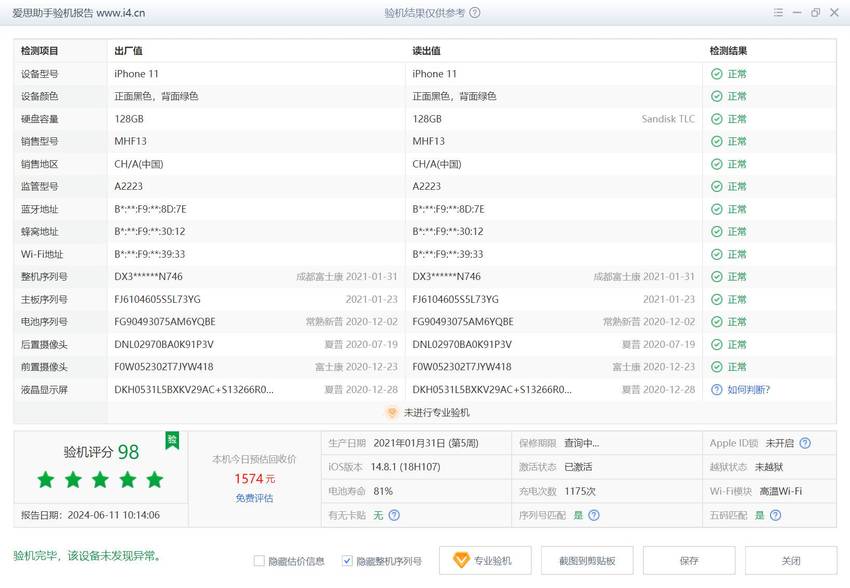Open the 如何判断? link

coord(748,390)
